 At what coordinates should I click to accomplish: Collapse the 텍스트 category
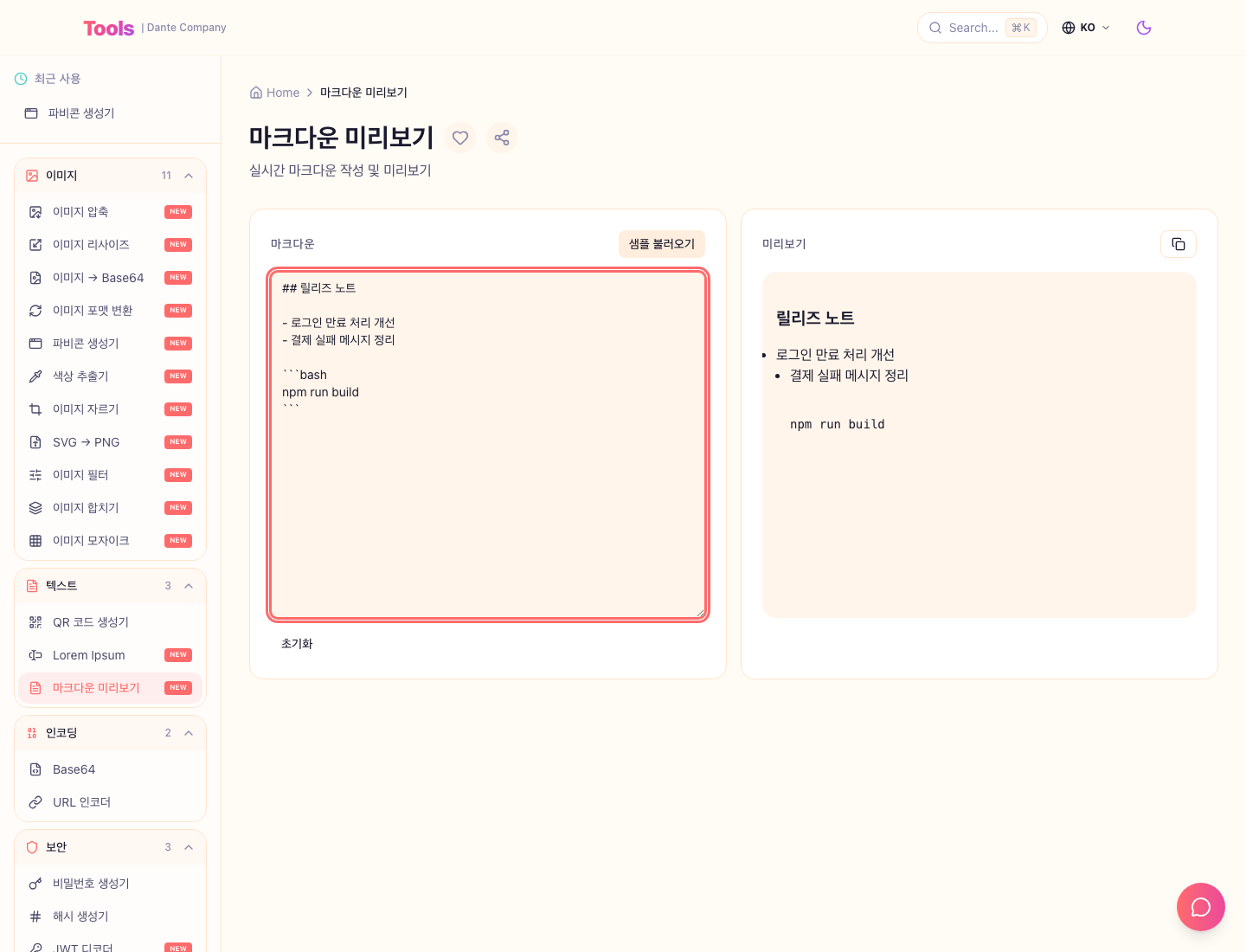pyautogui.click(x=189, y=586)
